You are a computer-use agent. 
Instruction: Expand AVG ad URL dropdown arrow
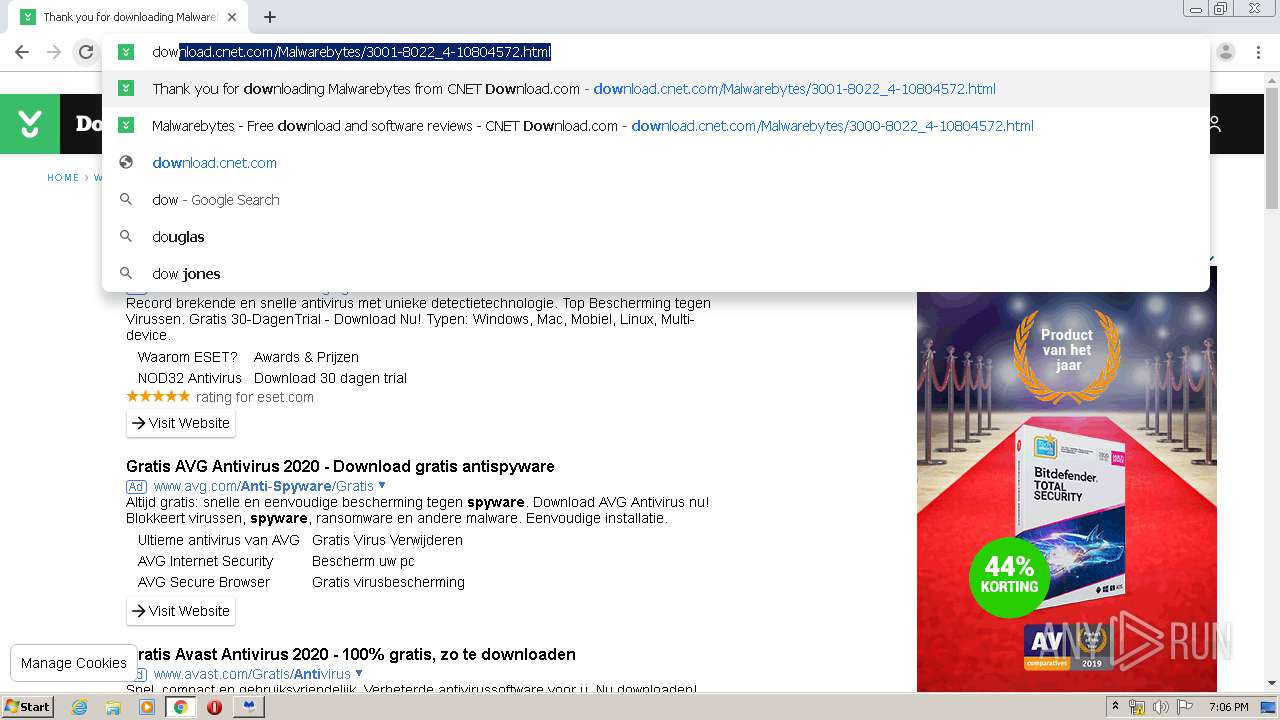(382, 486)
